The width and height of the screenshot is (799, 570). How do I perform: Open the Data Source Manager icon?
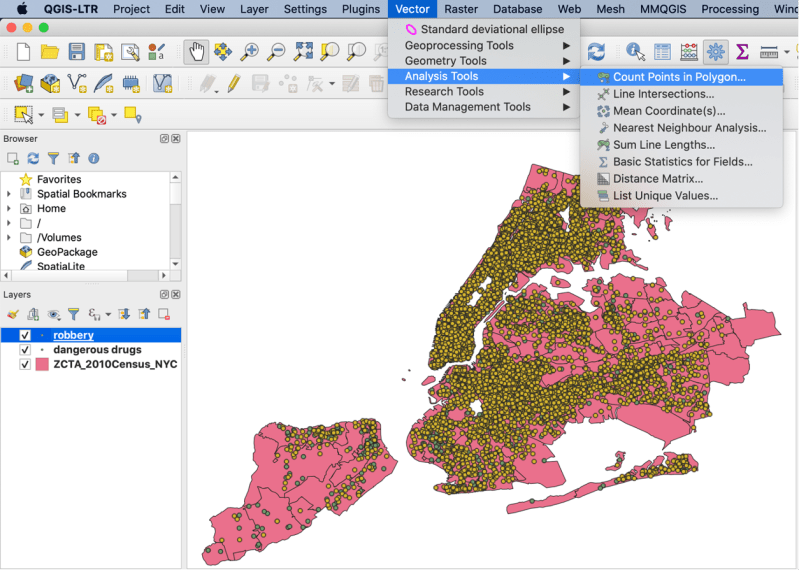(x=23, y=83)
